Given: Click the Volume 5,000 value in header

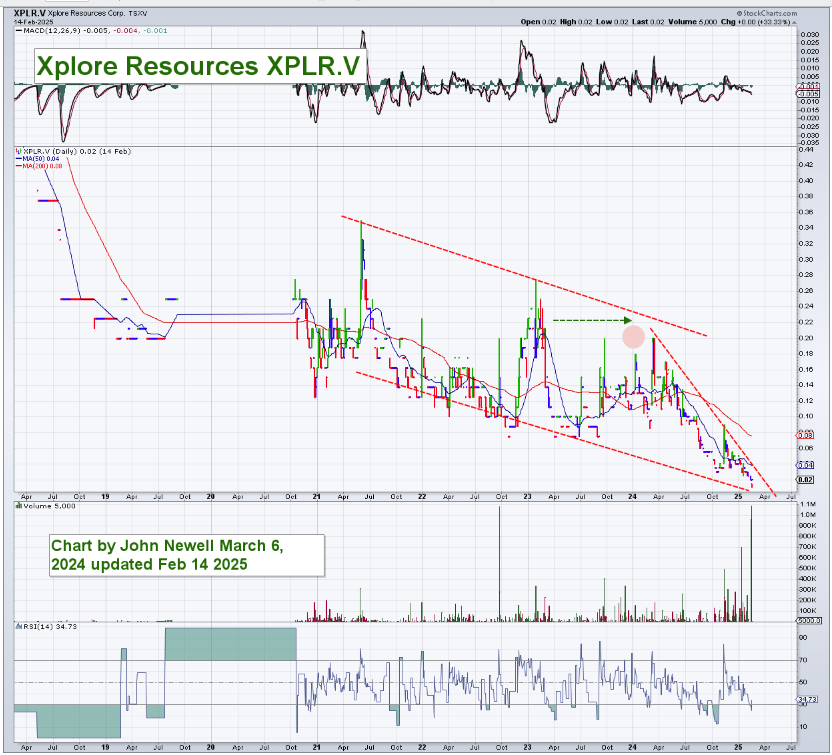Looking at the screenshot, I should (692, 22).
